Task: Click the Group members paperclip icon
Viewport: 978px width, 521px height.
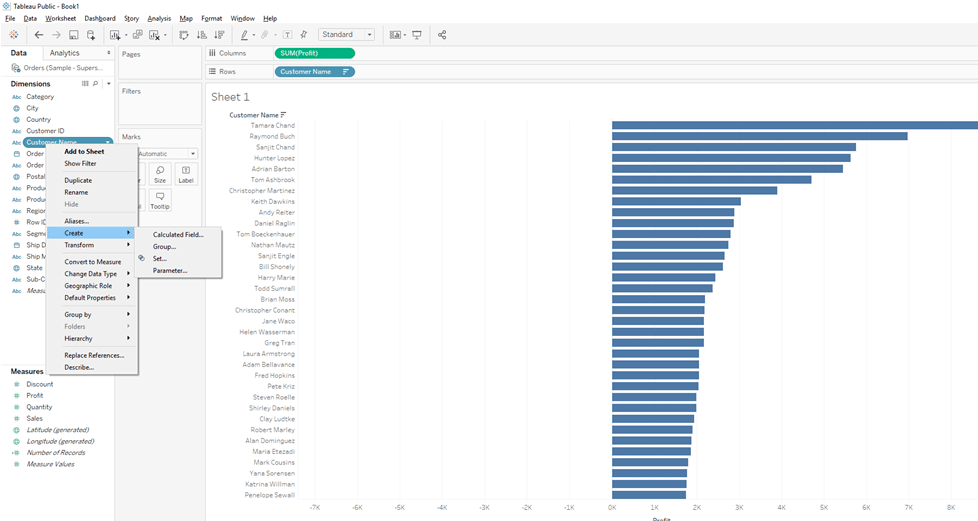Action: [265, 35]
